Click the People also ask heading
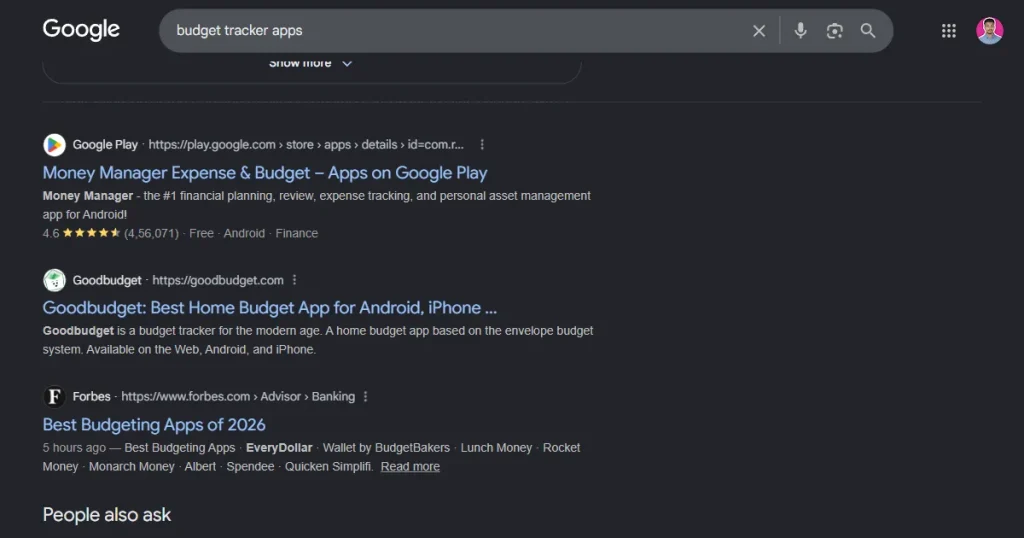This screenshot has width=1024, height=538. (106, 514)
